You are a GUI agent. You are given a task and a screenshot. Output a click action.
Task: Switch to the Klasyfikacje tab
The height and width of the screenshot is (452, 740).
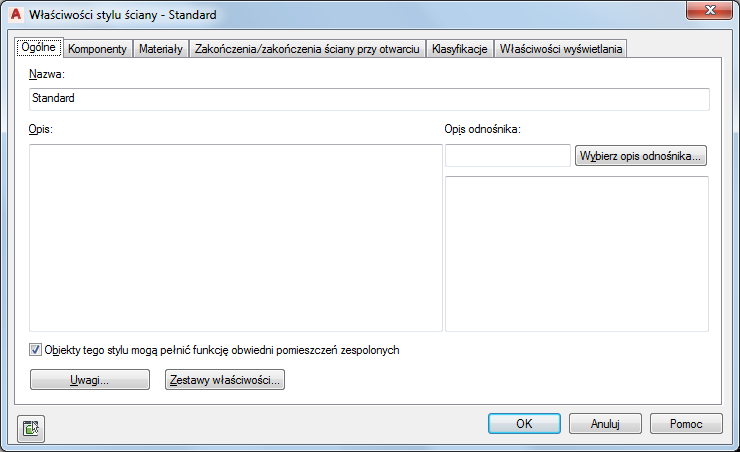459,49
